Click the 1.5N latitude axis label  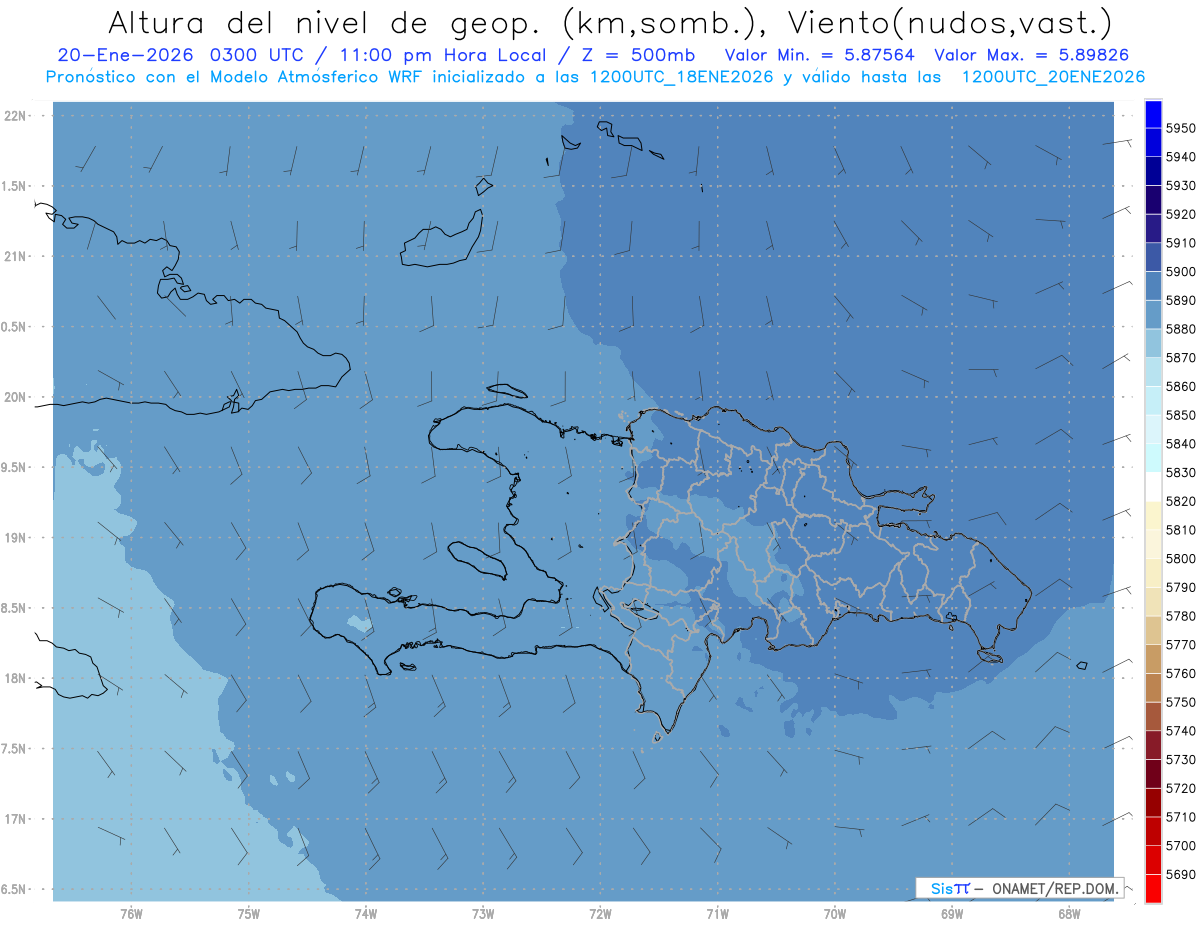coord(14,186)
